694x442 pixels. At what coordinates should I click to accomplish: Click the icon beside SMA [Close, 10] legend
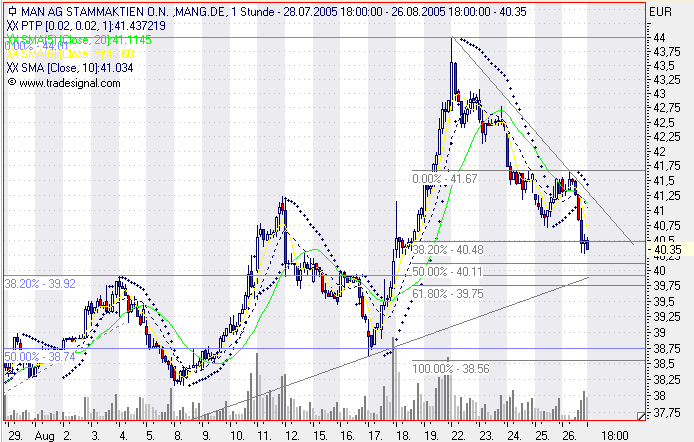click(x=13, y=68)
